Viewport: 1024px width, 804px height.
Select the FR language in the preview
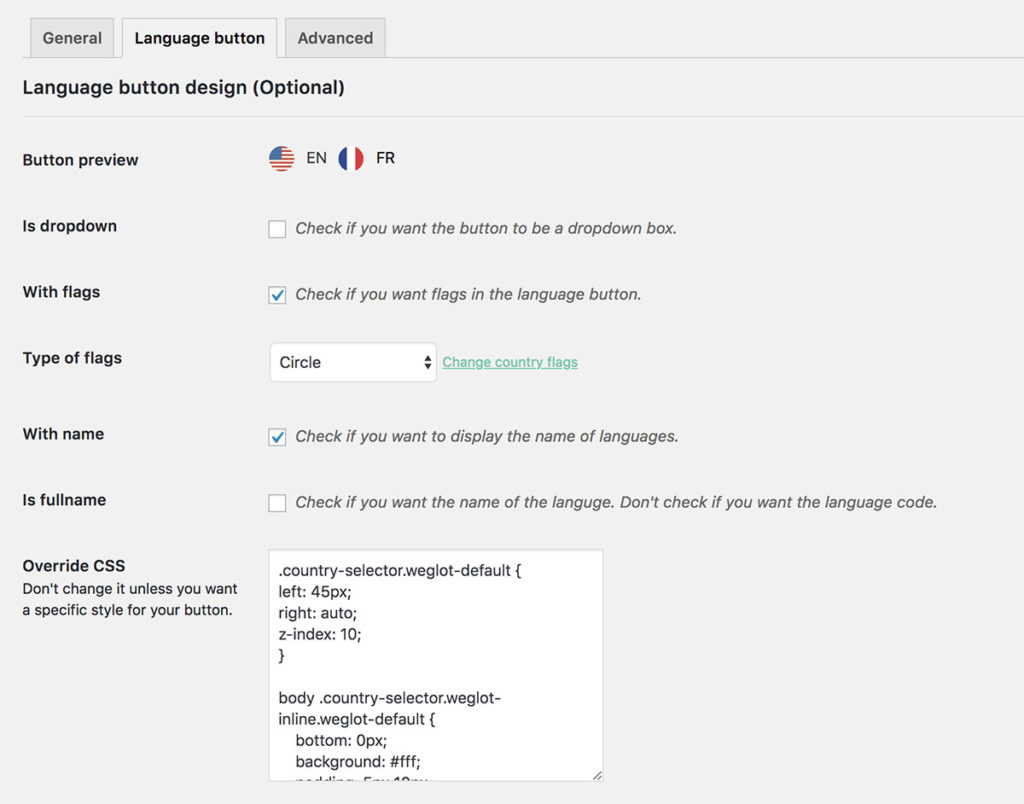[385, 158]
